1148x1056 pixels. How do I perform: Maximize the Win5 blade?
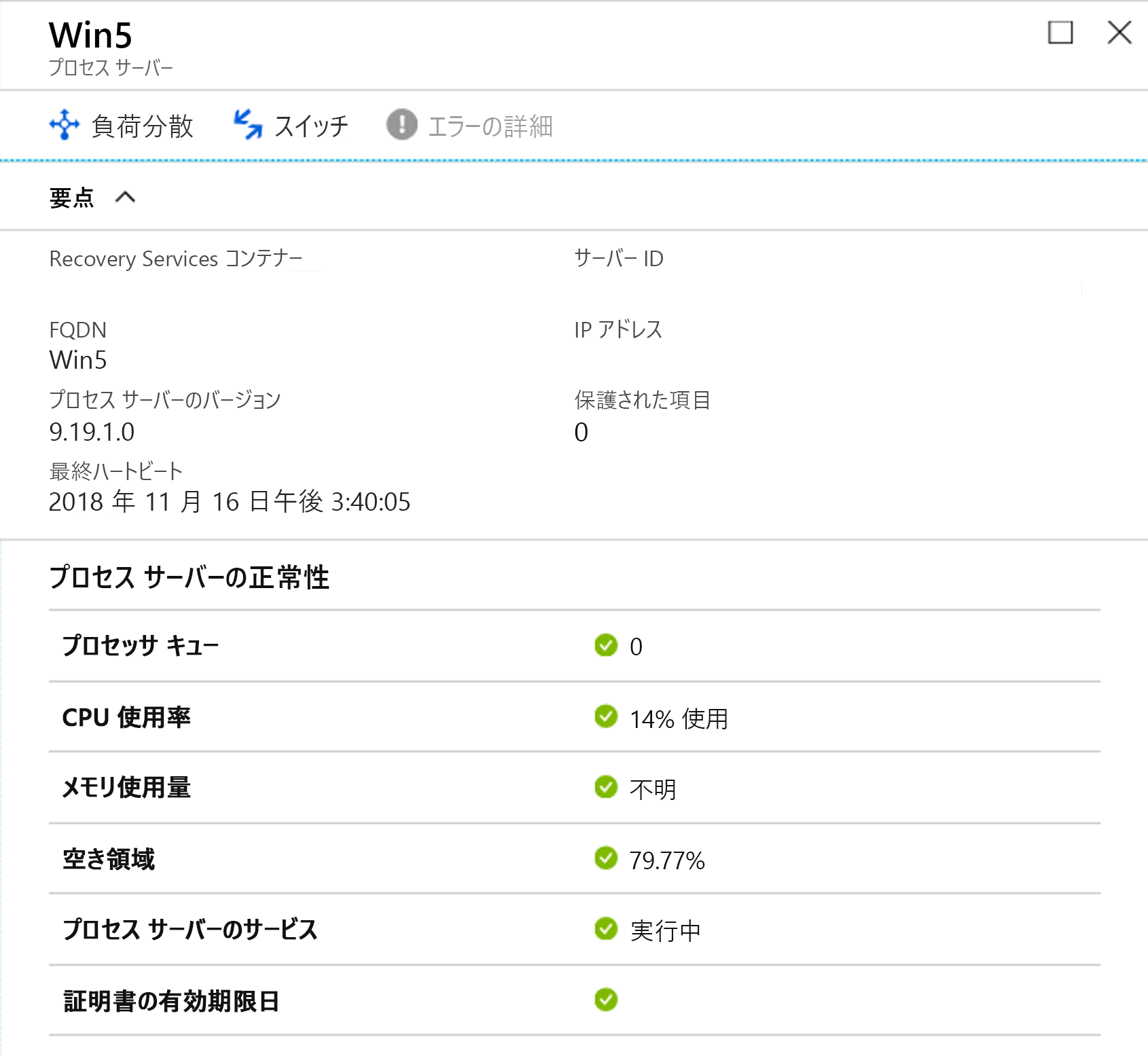point(1060,32)
